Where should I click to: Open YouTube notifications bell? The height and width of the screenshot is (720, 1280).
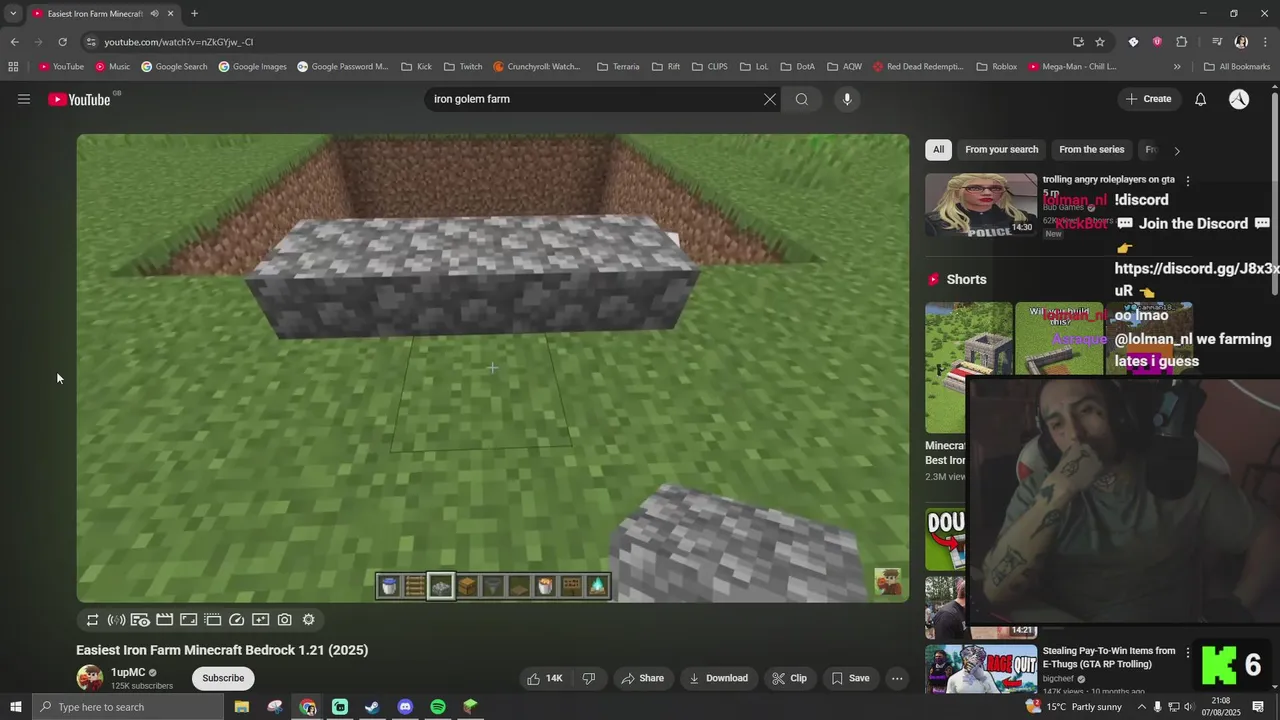point(1200,99)
